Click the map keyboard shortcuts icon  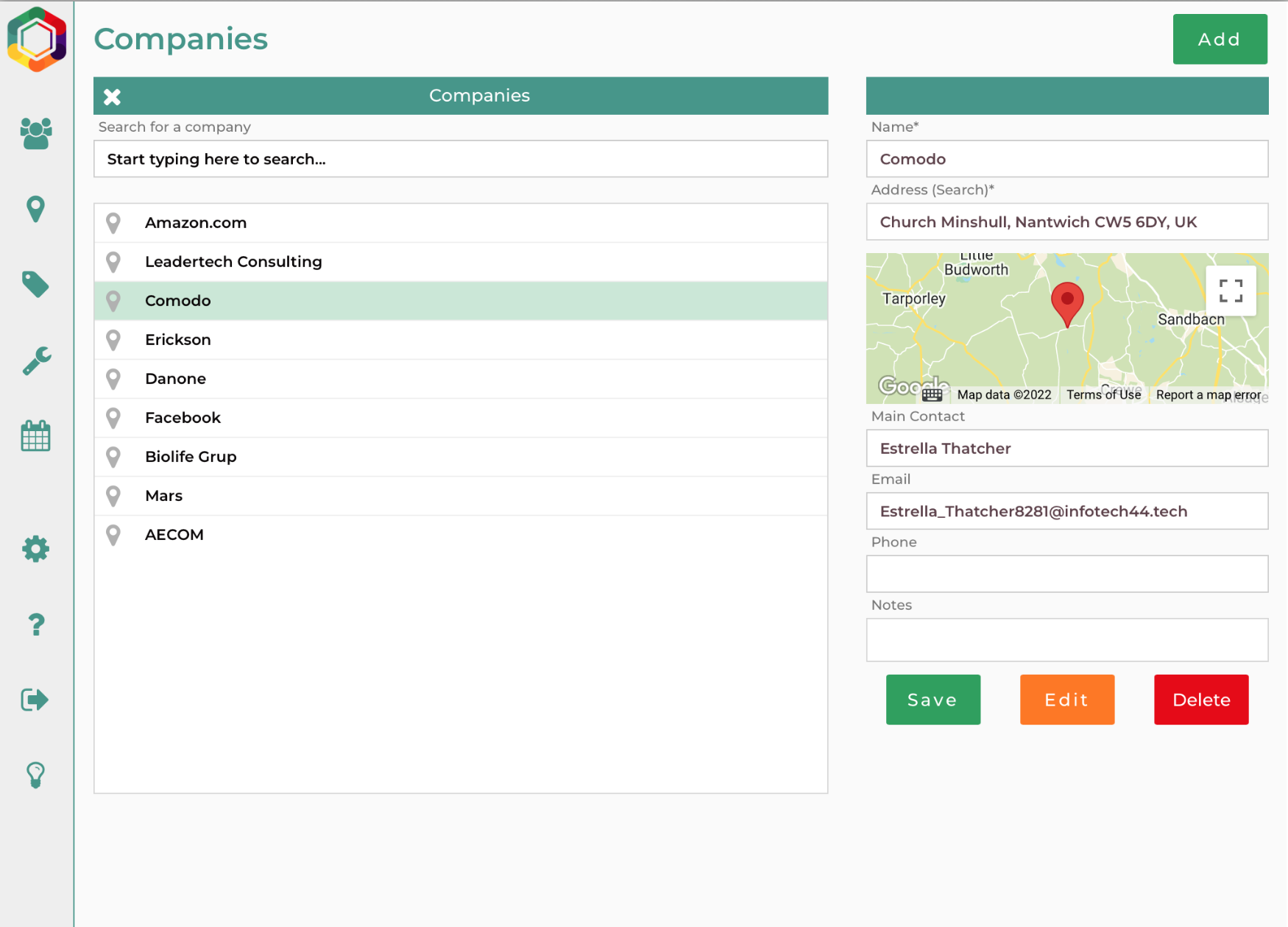(932, 395)
